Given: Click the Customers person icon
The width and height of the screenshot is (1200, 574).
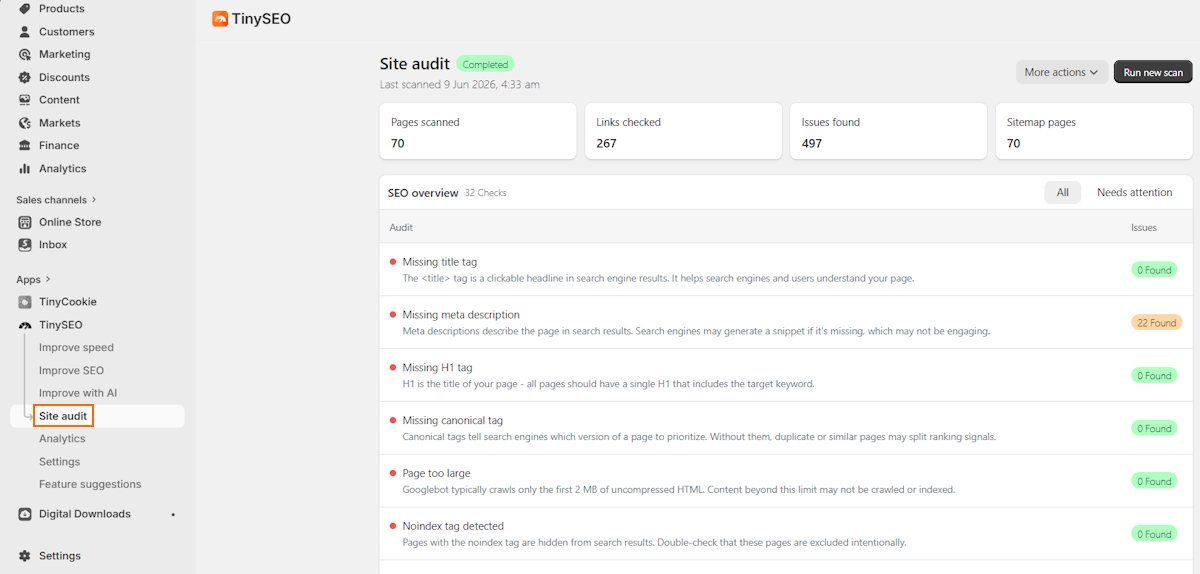Looking at the screenshot, I should pos(25,31).
